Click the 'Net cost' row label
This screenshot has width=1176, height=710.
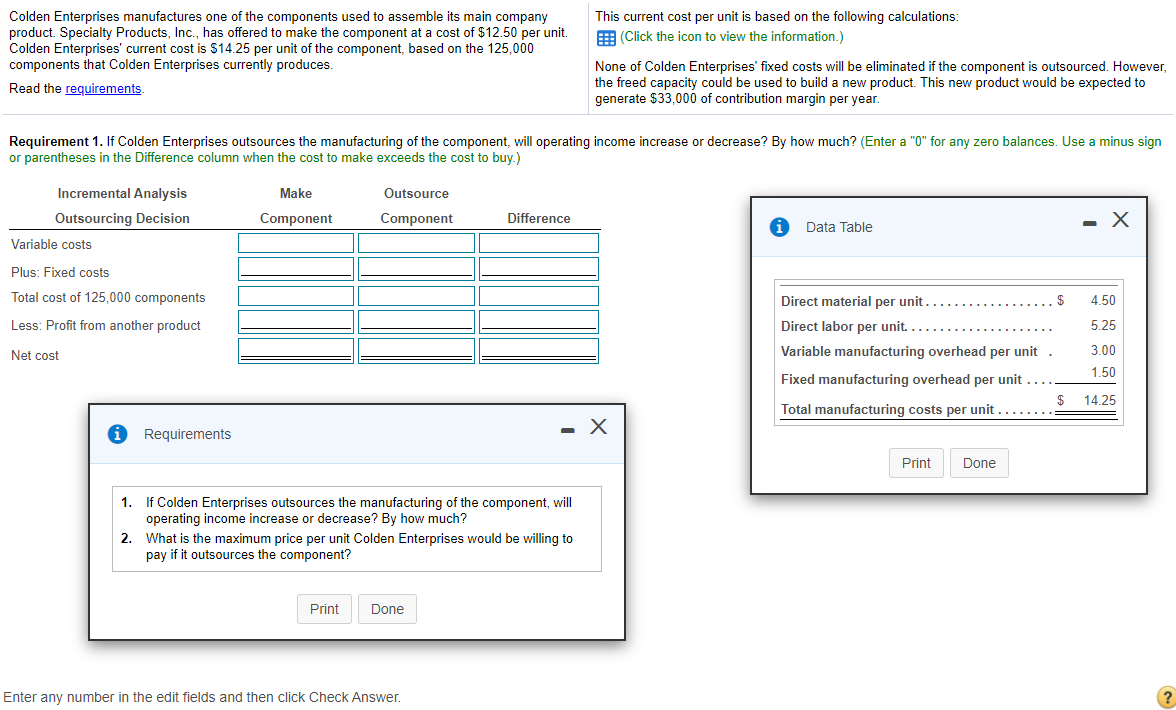(x=35, y=355)
